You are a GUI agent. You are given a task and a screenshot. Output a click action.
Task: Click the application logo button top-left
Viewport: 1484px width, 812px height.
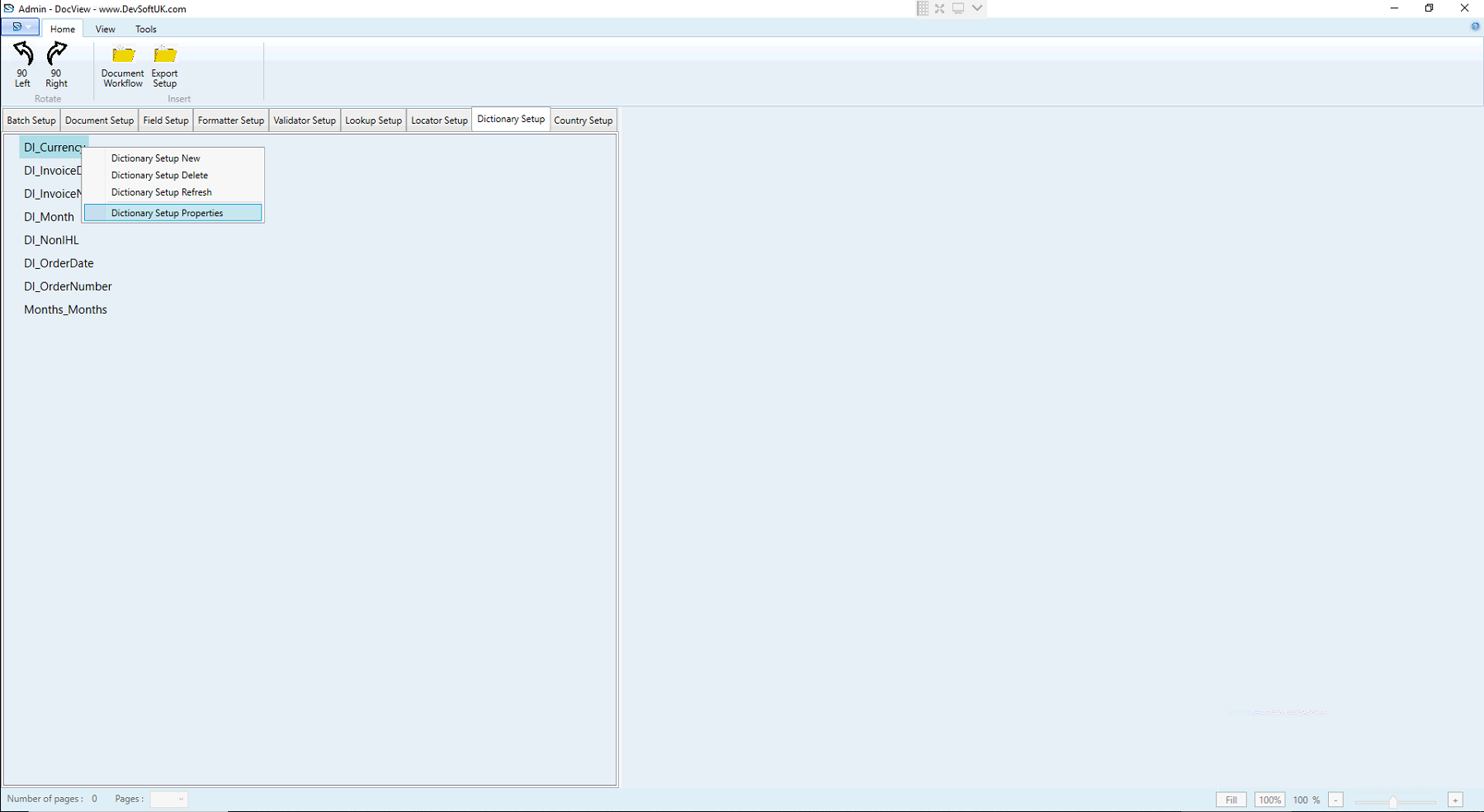(15, 26)
